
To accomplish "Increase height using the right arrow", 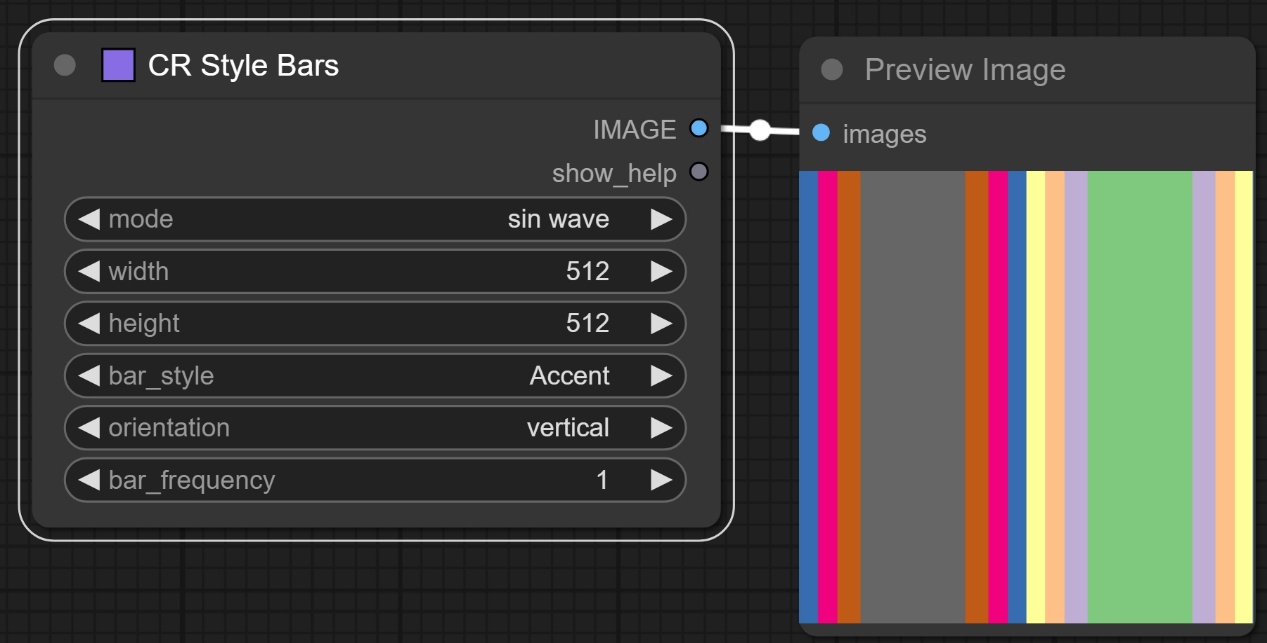I will pyautogui.click(x=661, y=323).
